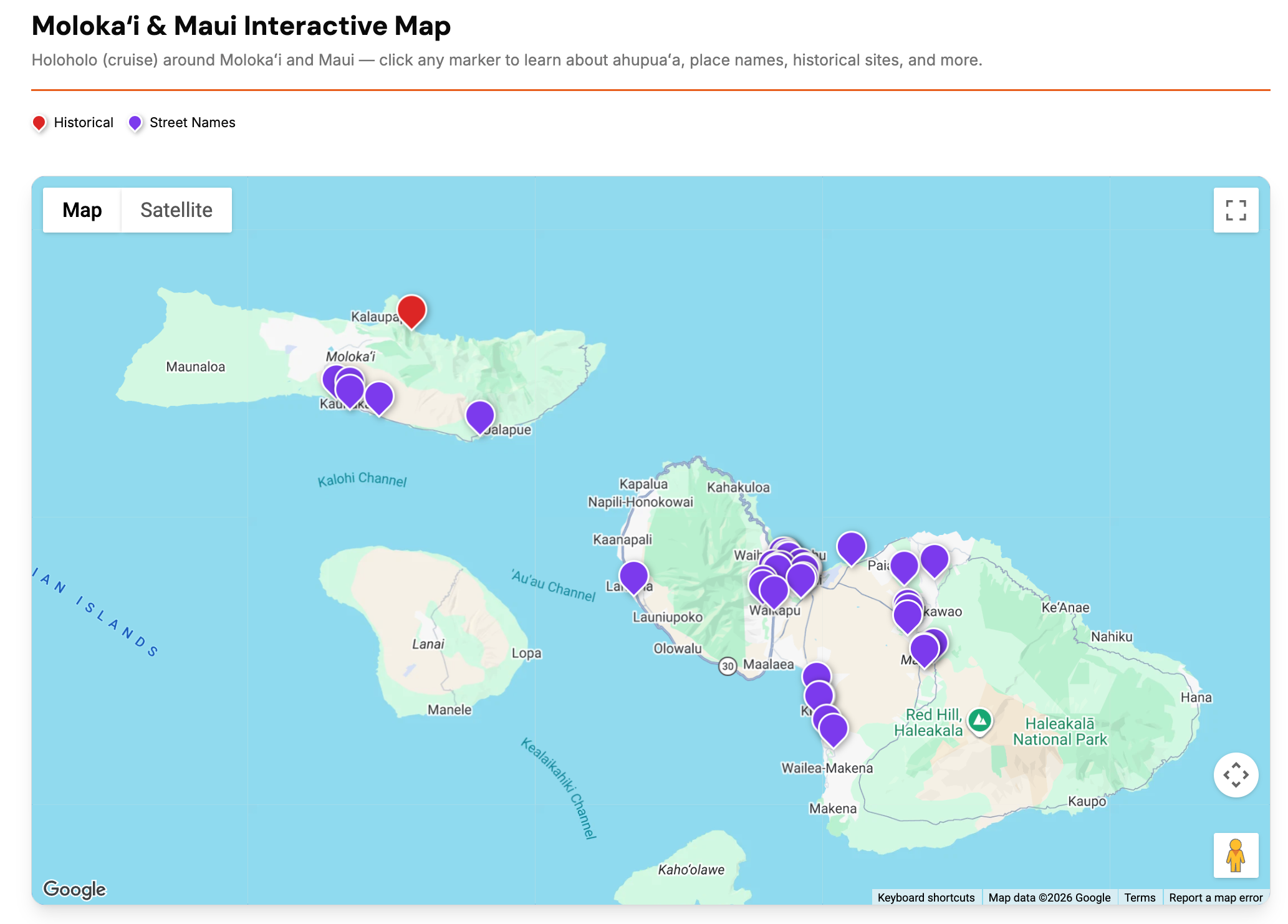The image size is (1288, 924).
Task: Click the Lanai island label
Action: coord(428,644)
